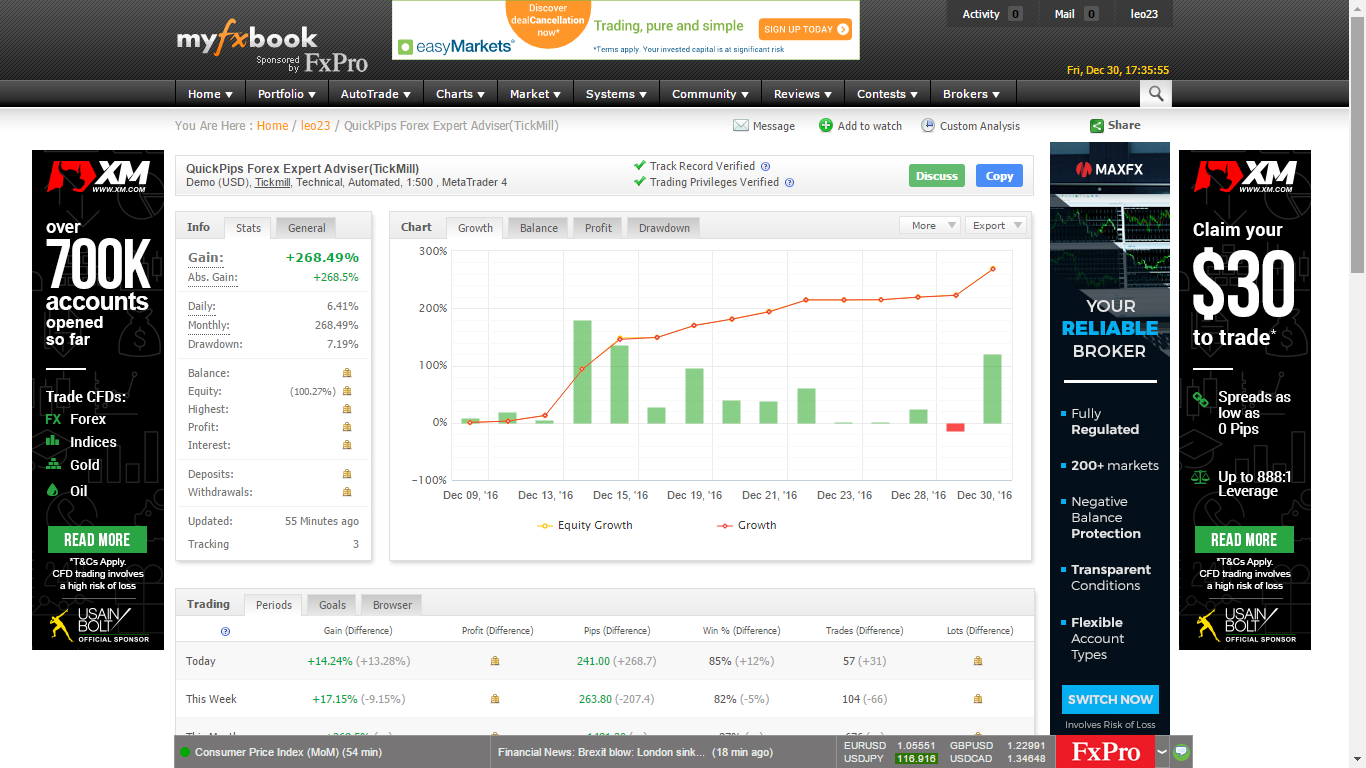Open the Community menu dropdown
The height and width of the screenshot is (768, 1366).
point(710,94)
